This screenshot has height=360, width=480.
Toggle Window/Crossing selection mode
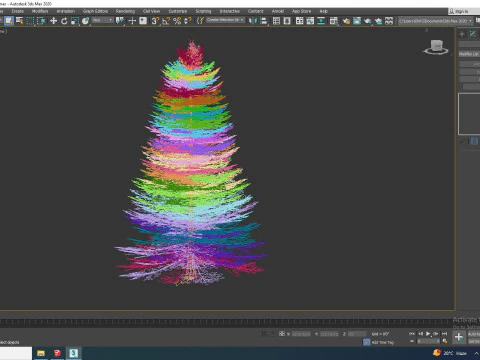click(x=41, y=21)
